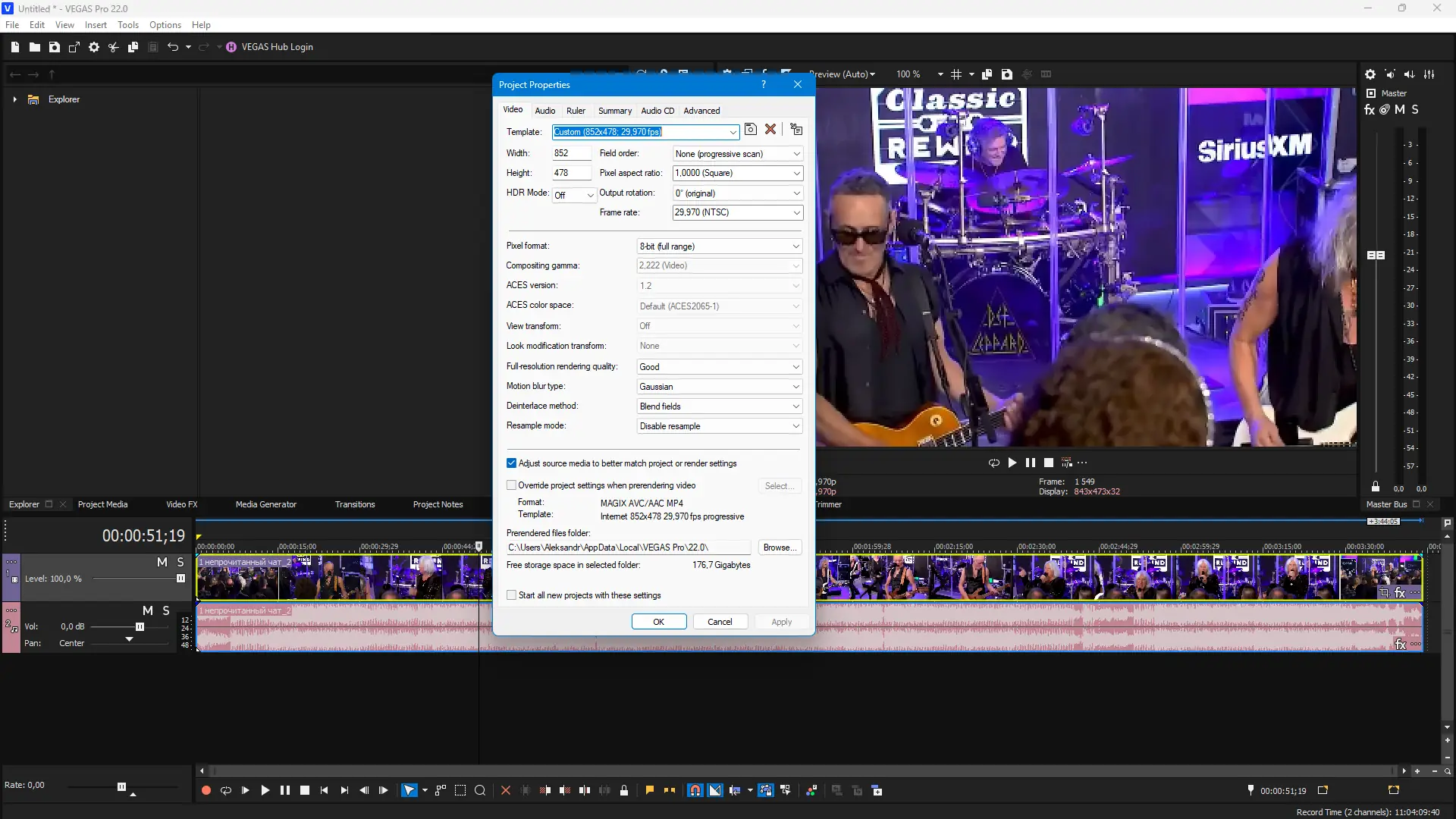
Task: Enable snapping magnet icon
Action: 695,790
